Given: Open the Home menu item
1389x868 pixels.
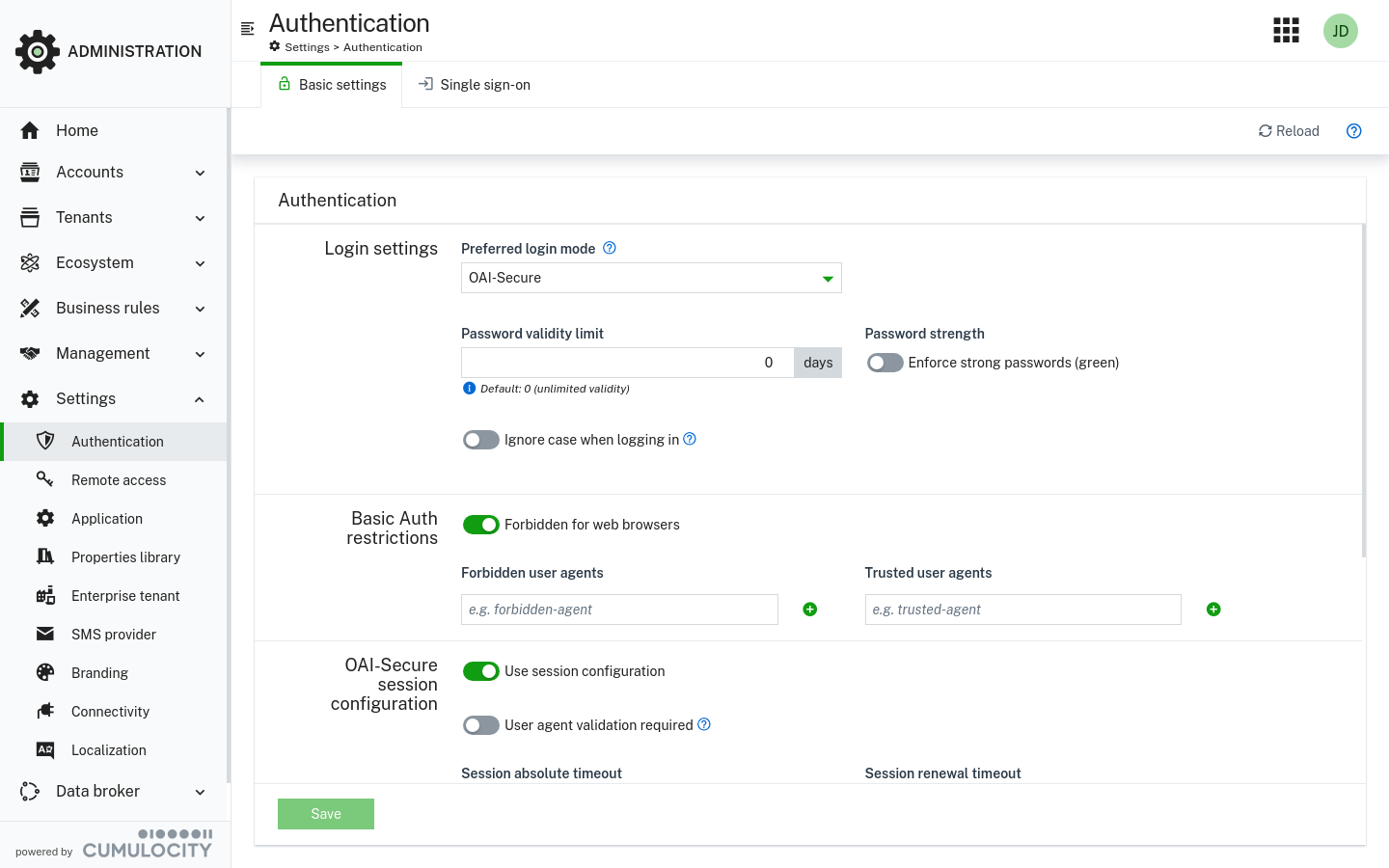Looking at the screenshot, I should coord(77,129).
